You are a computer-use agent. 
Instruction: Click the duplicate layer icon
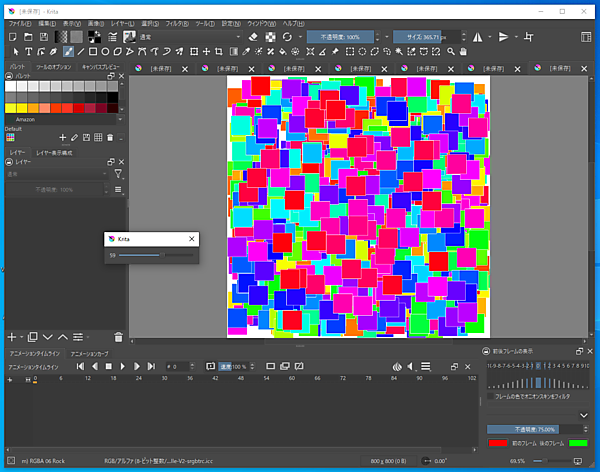(x=33, y=337)
